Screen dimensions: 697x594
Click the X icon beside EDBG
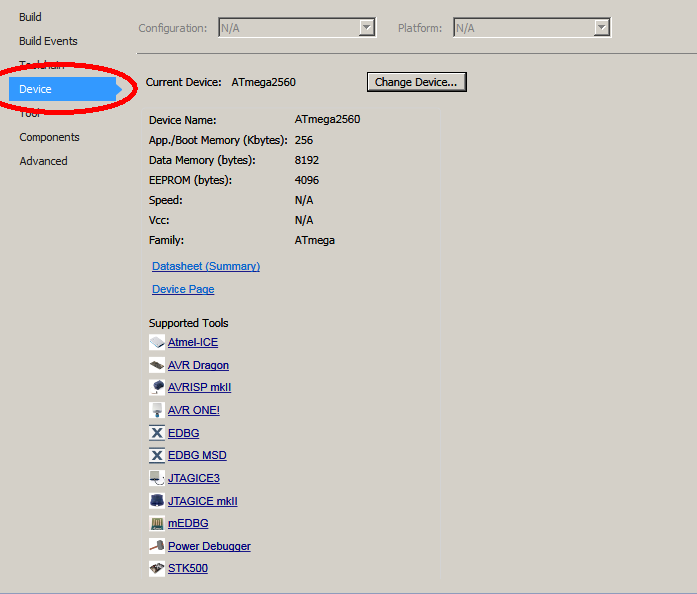coord(157,433)
